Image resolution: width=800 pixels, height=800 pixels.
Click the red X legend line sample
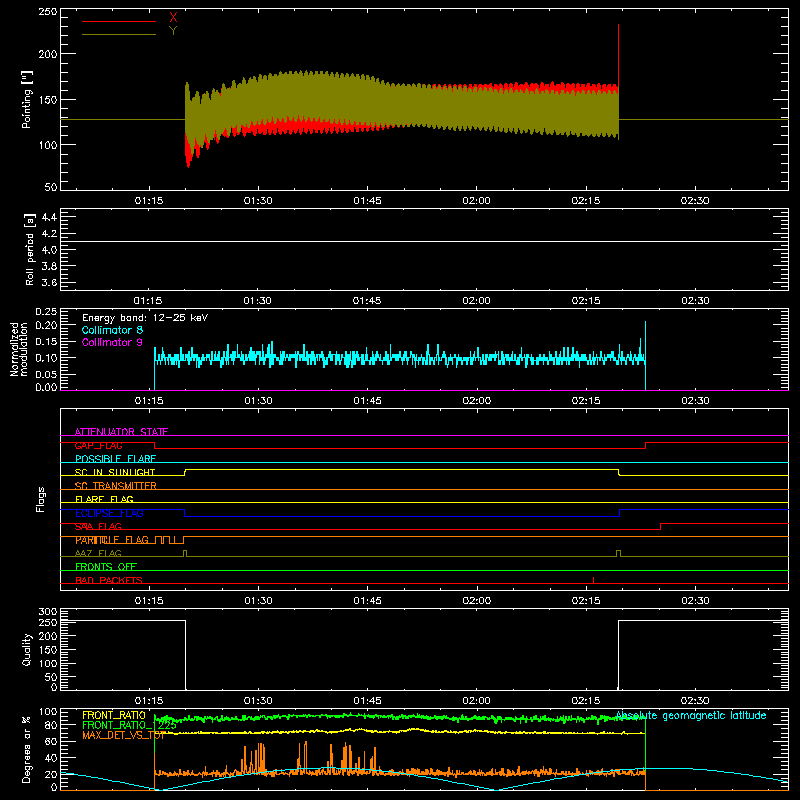pos(119,21)
